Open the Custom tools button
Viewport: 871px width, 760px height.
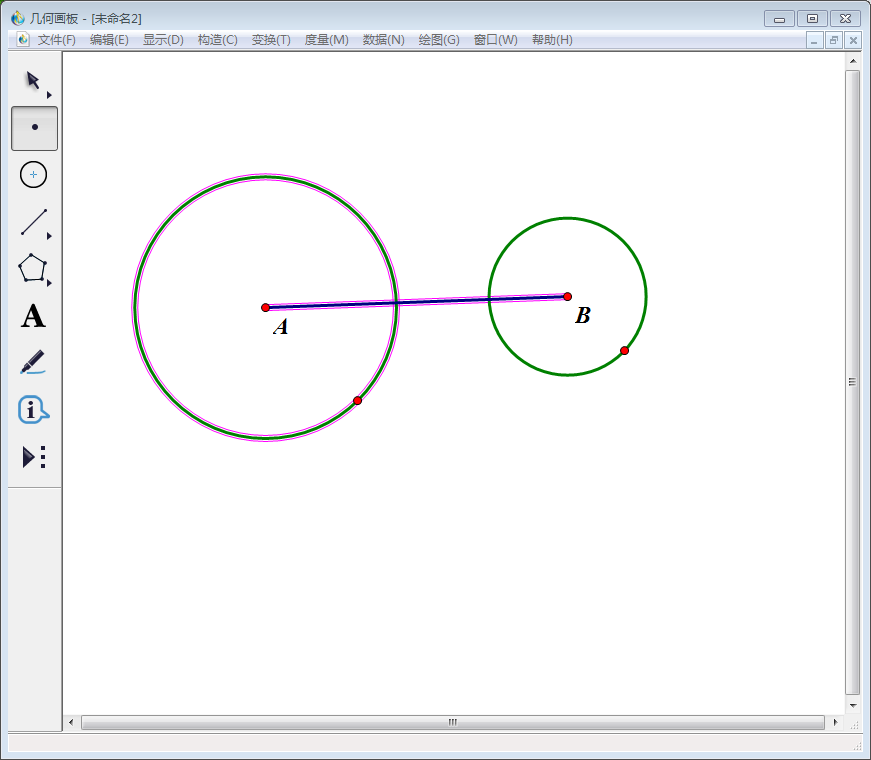(x=34, y=457)
